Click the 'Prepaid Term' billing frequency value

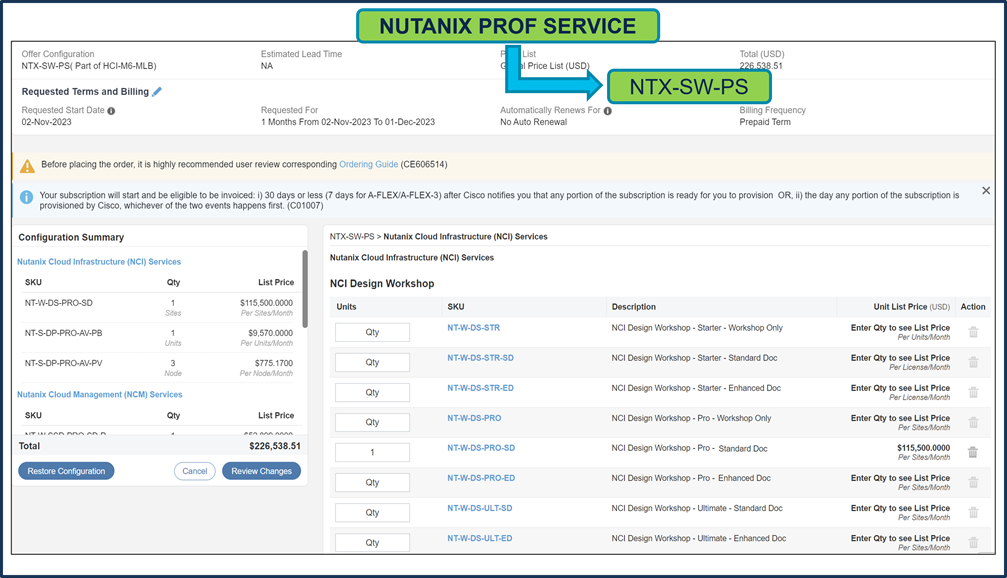765,122
